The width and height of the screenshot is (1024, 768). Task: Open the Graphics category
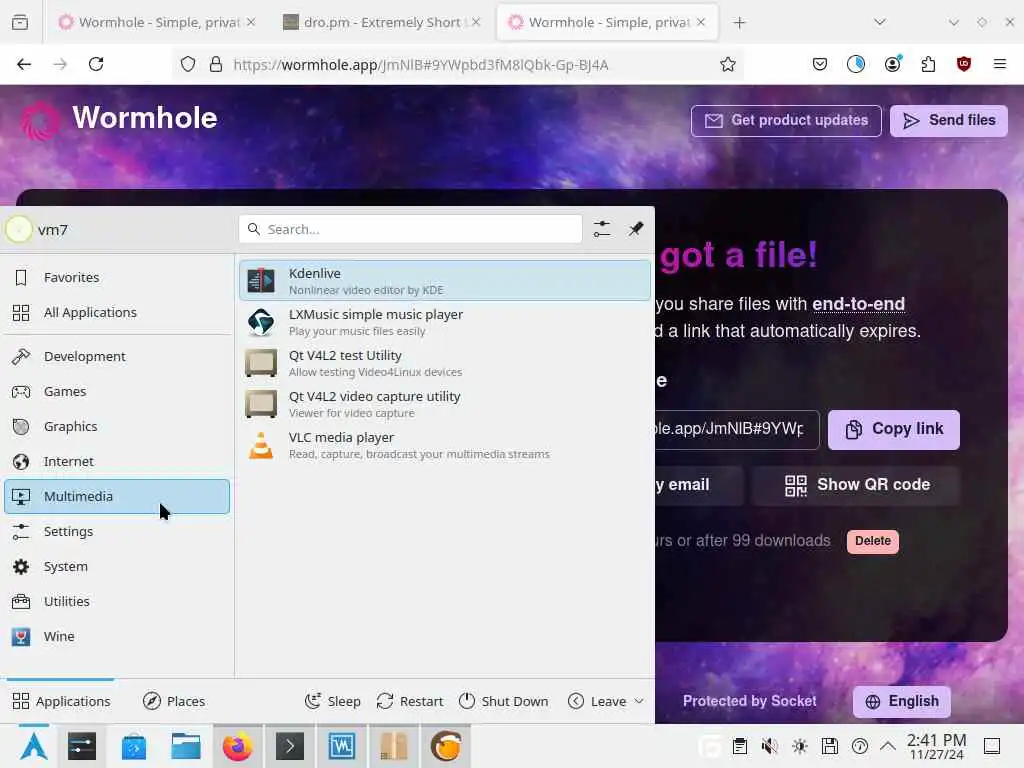tap(117, 426)
